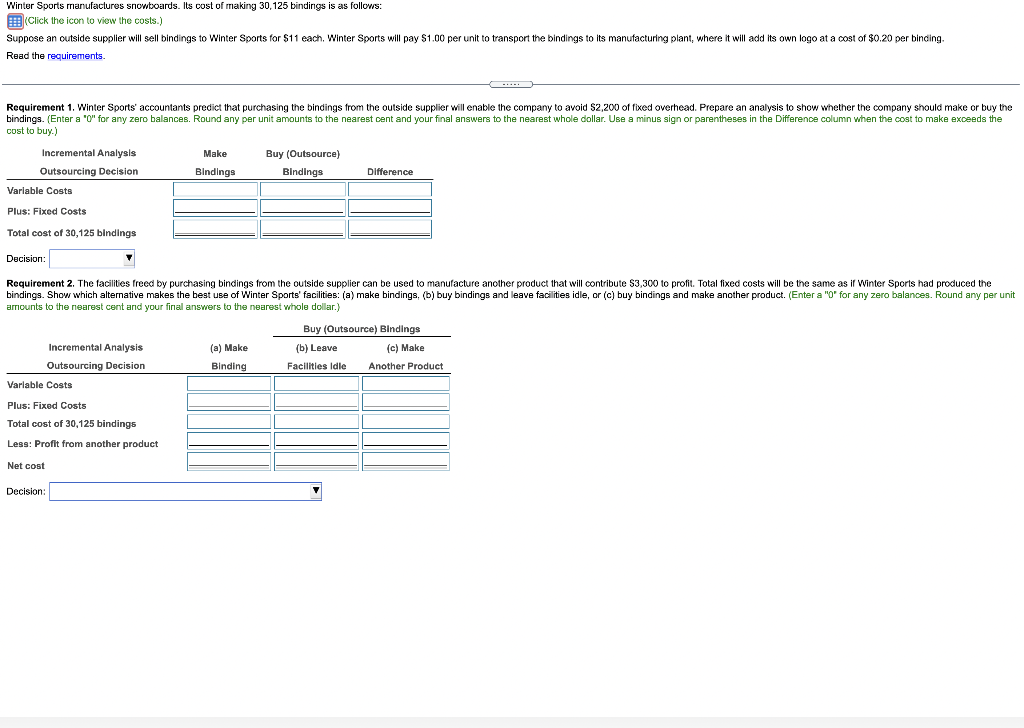Select Variable Costs Make Bindings field, Requirement 1
Screen dimensions: 1024x728
[216, 189]
